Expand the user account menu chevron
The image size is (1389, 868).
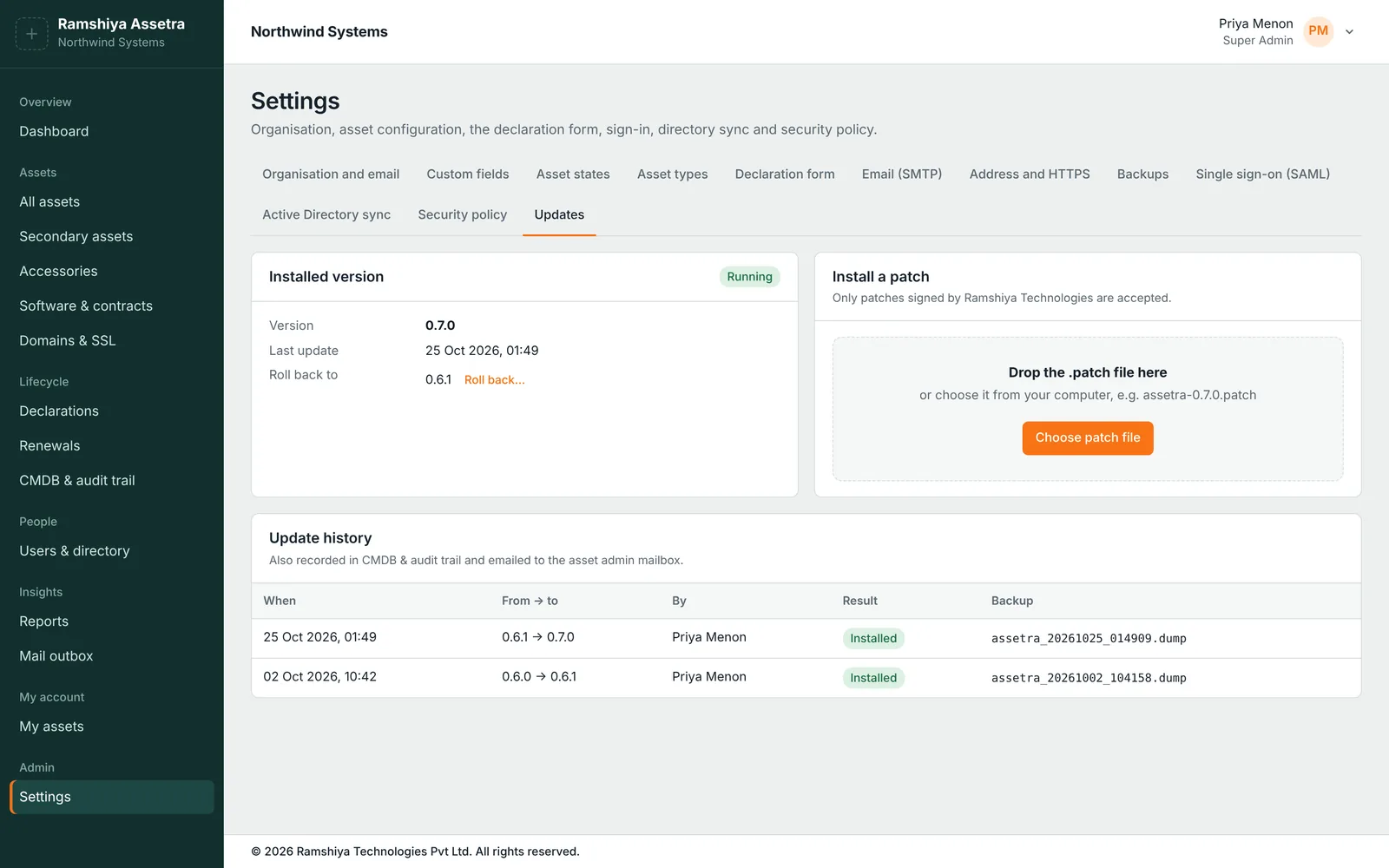[x=1349, y=32]
